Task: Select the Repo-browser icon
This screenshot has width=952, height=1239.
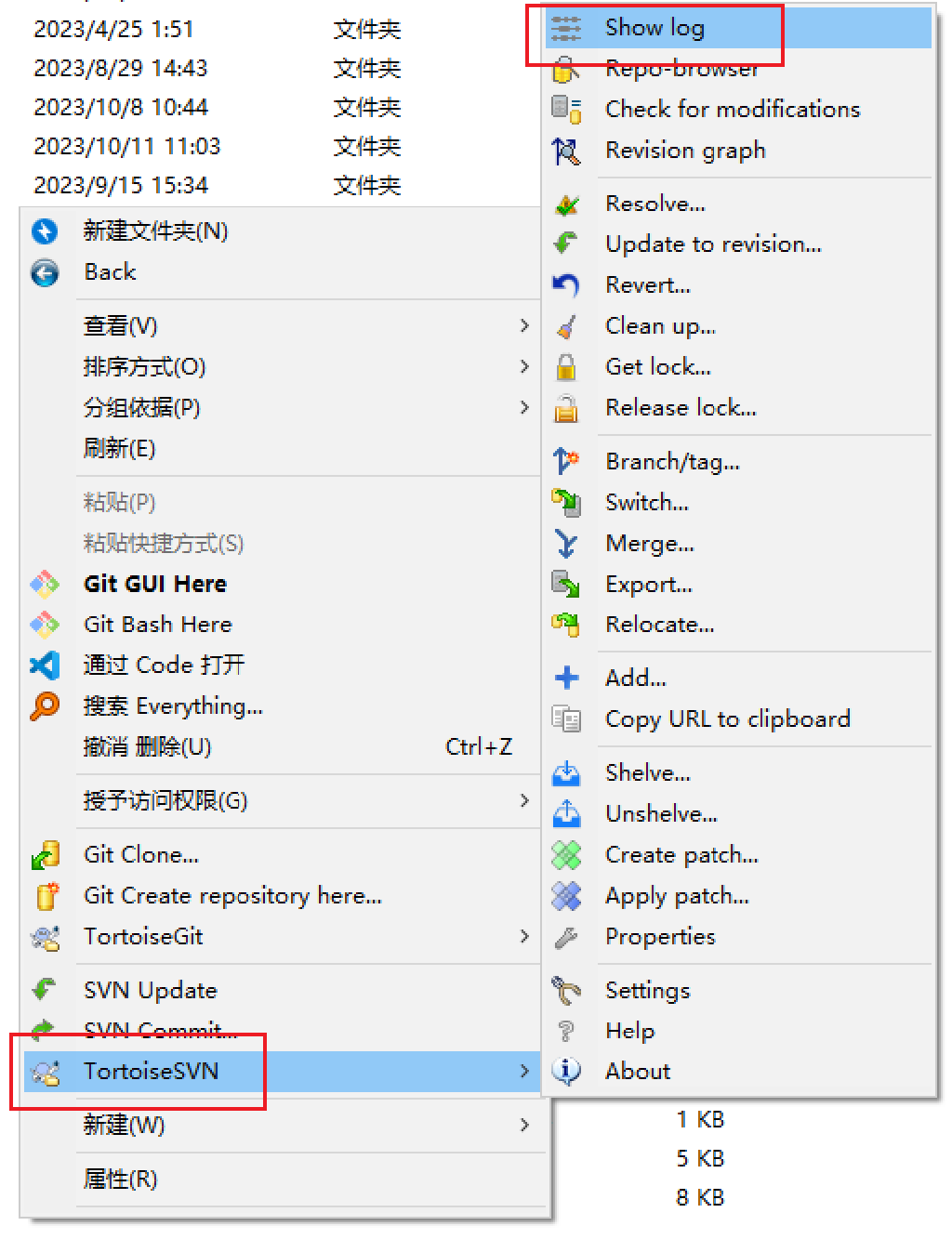Action: coord(567,69)
